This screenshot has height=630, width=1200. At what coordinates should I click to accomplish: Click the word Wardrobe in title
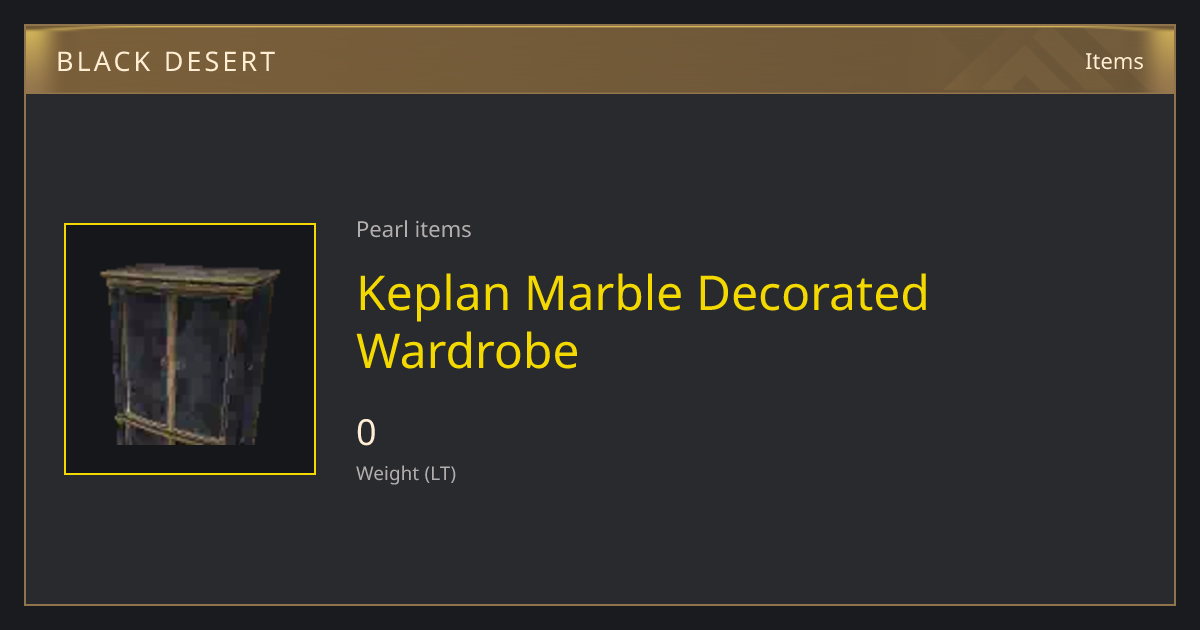pos(468,351)
